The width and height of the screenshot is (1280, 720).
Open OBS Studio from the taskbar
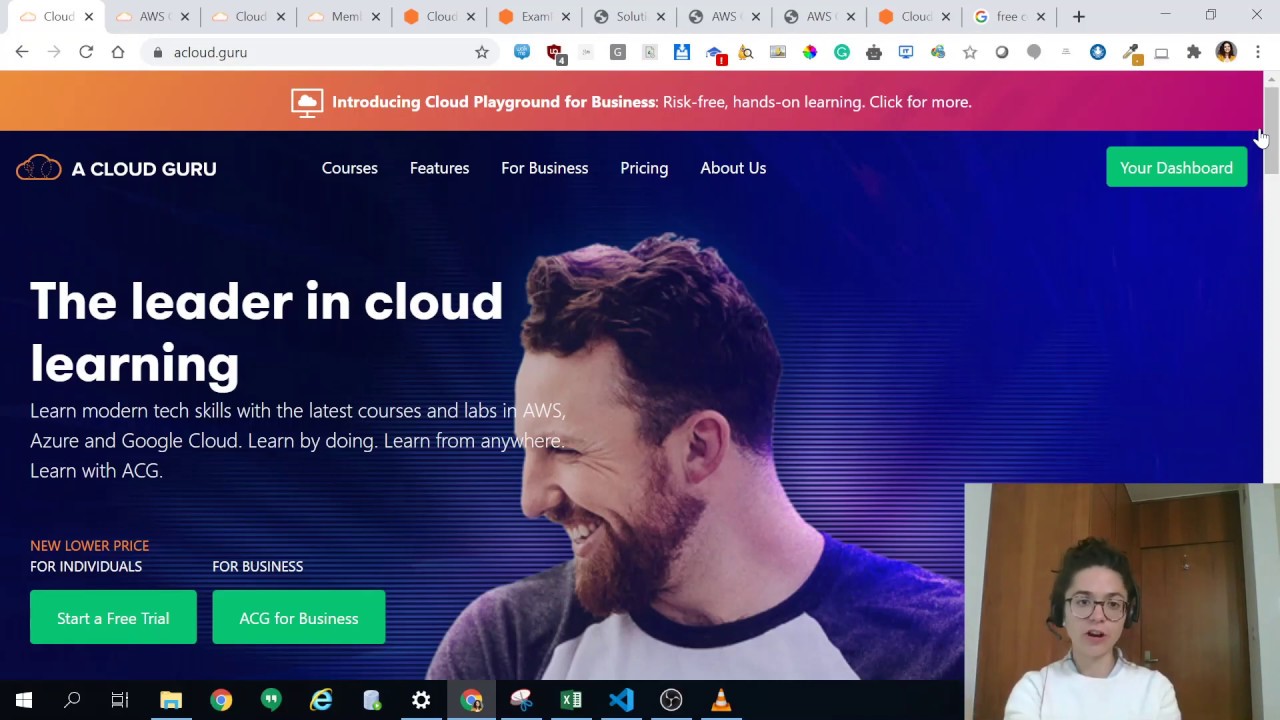point(671,700)
